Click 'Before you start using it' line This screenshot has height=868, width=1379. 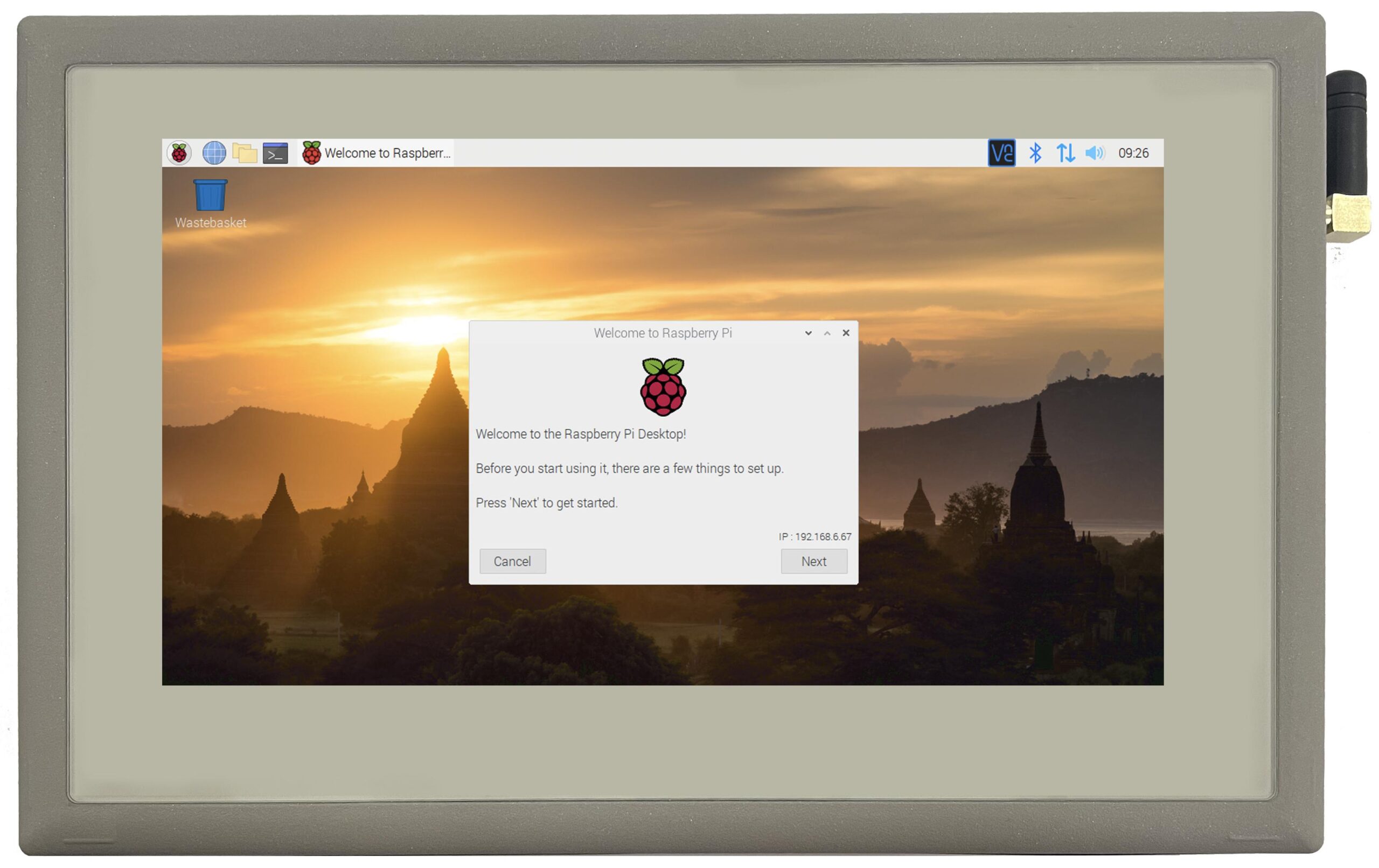(629, 468)
